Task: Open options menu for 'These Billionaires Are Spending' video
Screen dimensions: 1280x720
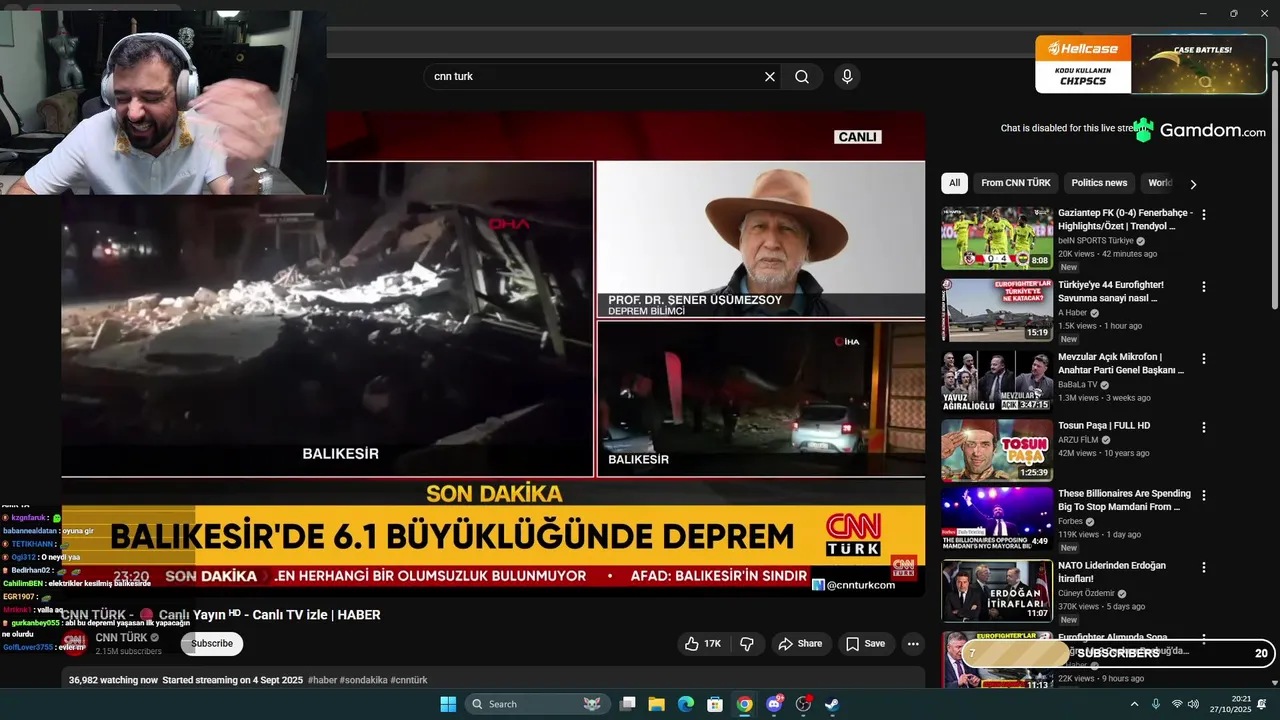Action: tap(1204, 495)
